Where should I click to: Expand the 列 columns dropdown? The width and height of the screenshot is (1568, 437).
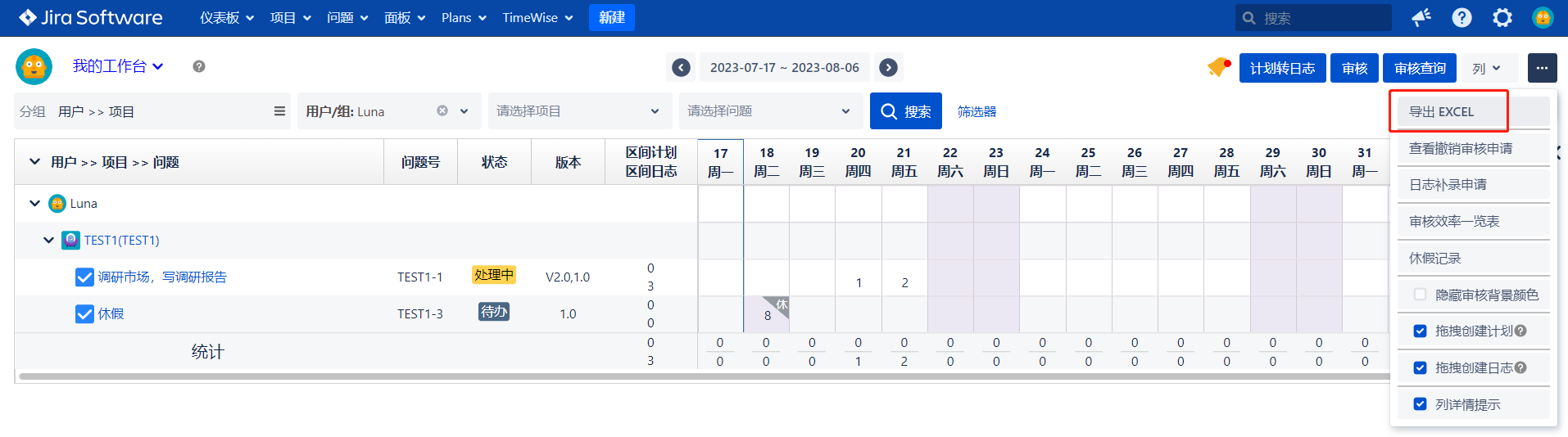tap(1487, 68)
